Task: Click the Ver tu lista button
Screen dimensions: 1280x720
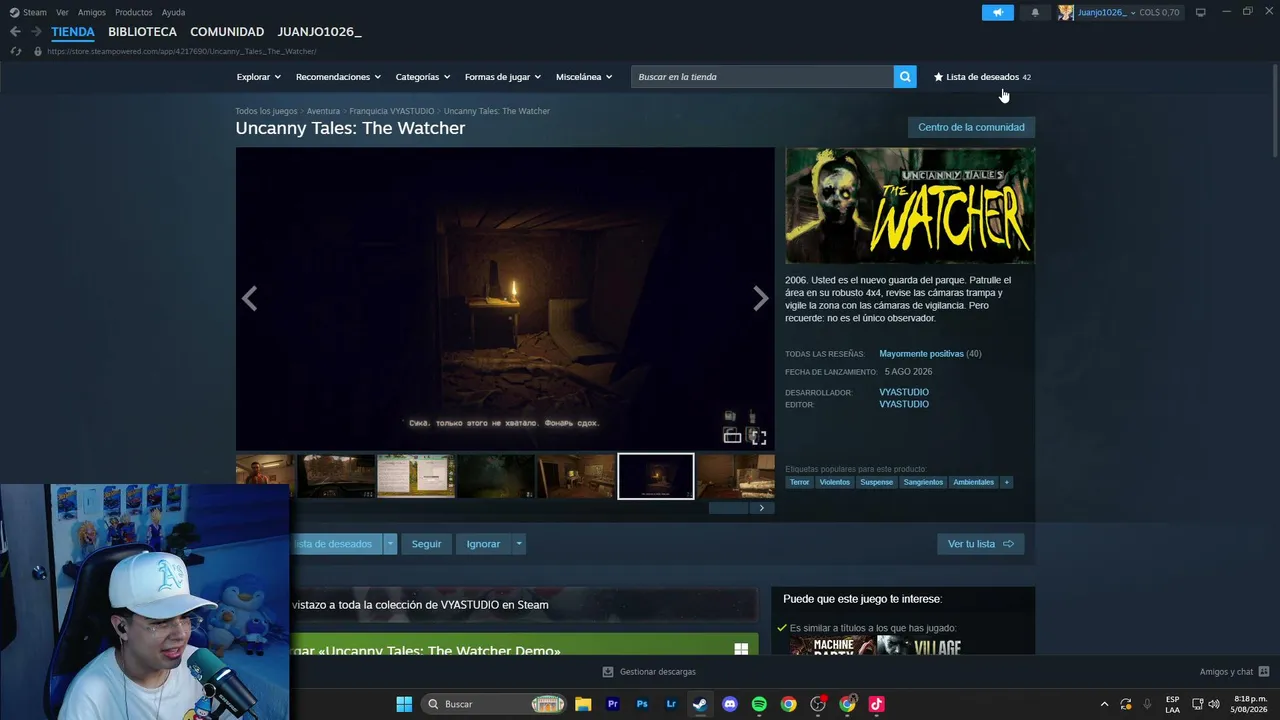Action: click(980, 544)
